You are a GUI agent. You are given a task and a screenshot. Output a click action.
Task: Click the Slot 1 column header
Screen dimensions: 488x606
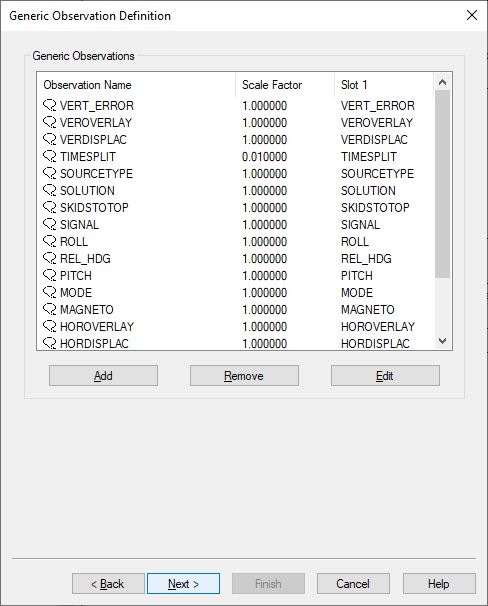click(x=384, y=85)
